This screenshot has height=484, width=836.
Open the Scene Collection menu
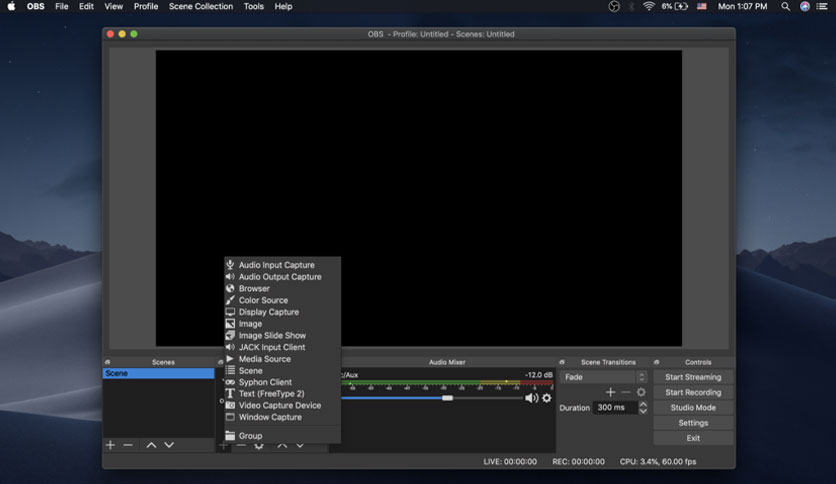point(201,6)
